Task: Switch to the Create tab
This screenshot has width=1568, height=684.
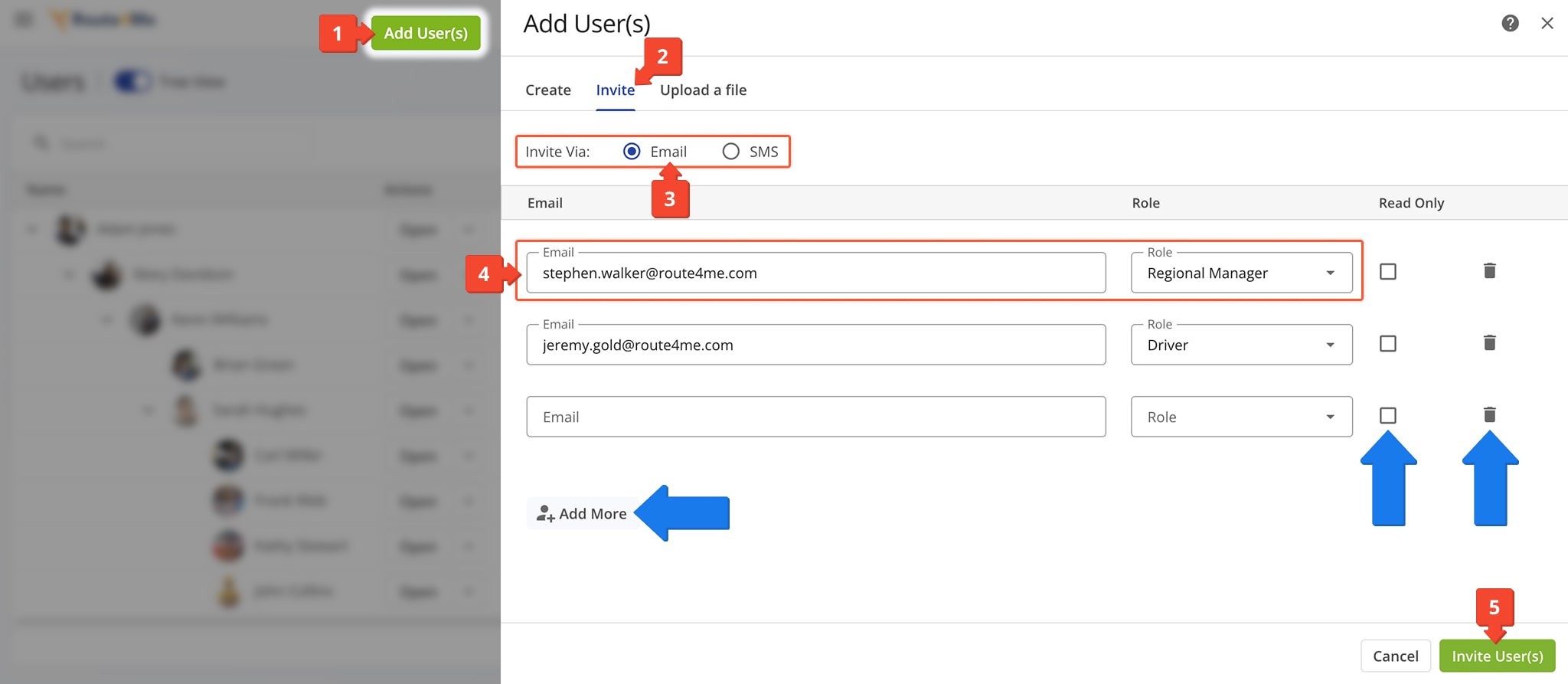Action: tap(548, 90)
